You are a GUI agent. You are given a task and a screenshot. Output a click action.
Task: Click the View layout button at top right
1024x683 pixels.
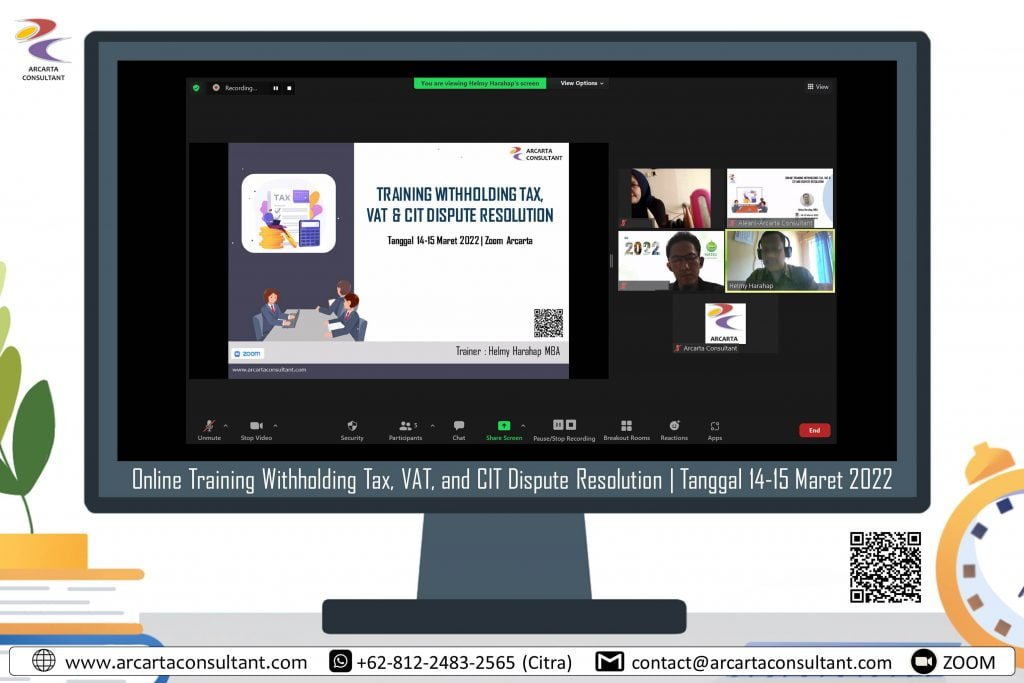pyautogui.click(x=818, y=87)
